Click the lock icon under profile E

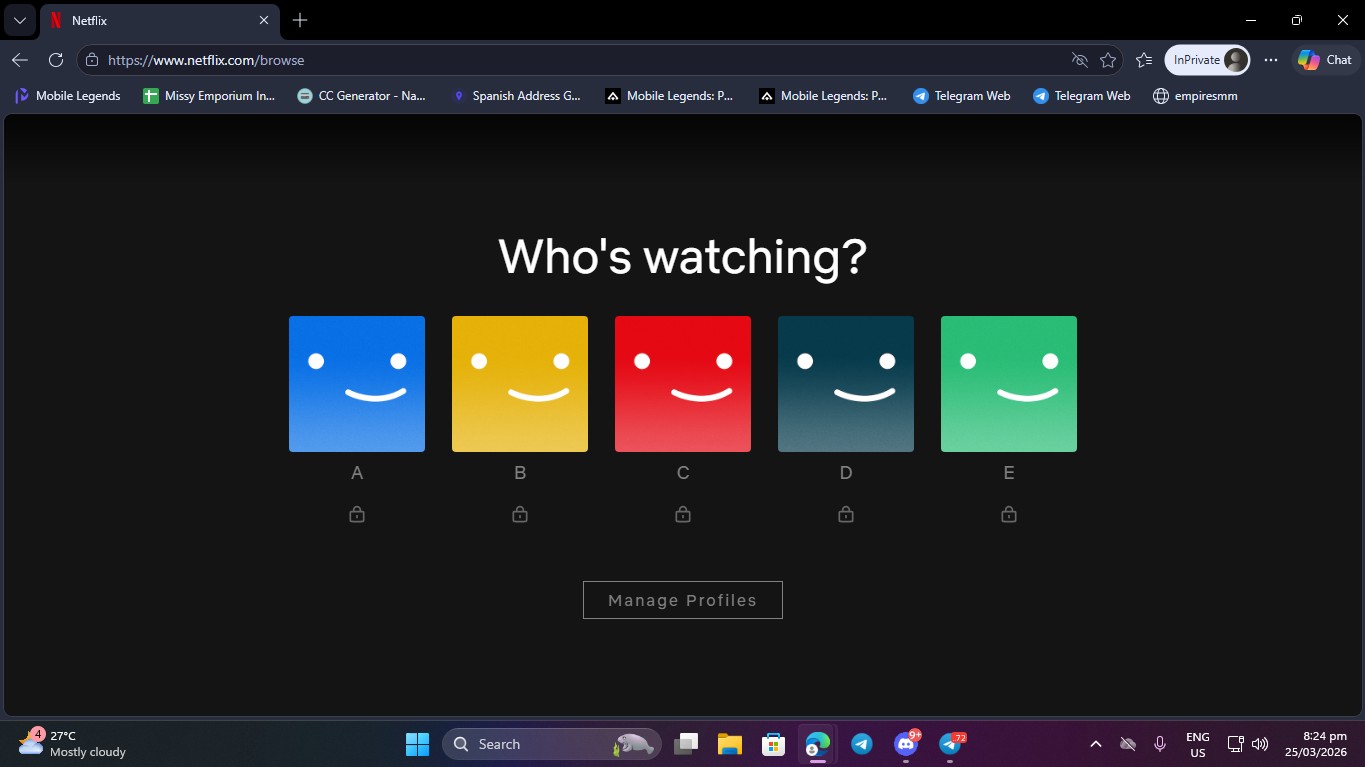click(x=1009, y=514)
